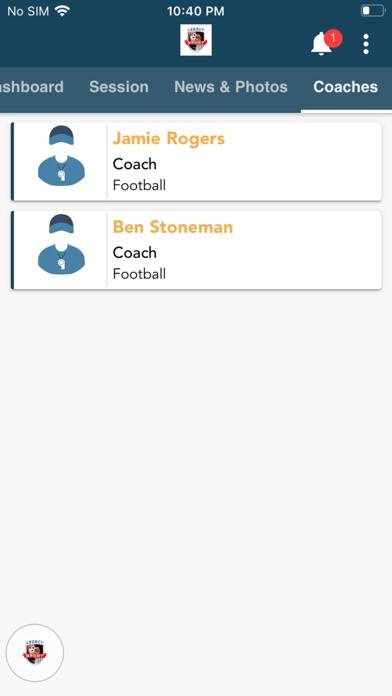Tap the red notification badge showing 1
The width and height of the screenshot is (392, 696).
coord(333,39)
